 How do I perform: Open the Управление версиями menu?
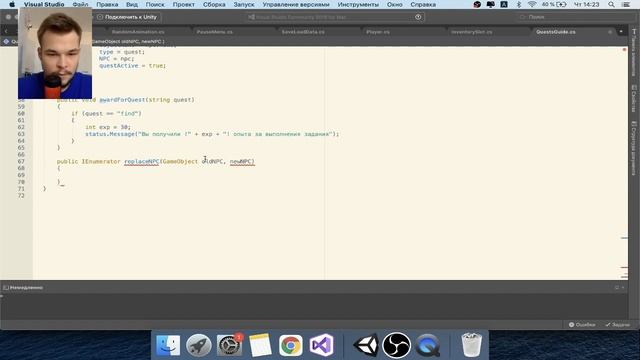pyautogui.click(x=296, y=4)
